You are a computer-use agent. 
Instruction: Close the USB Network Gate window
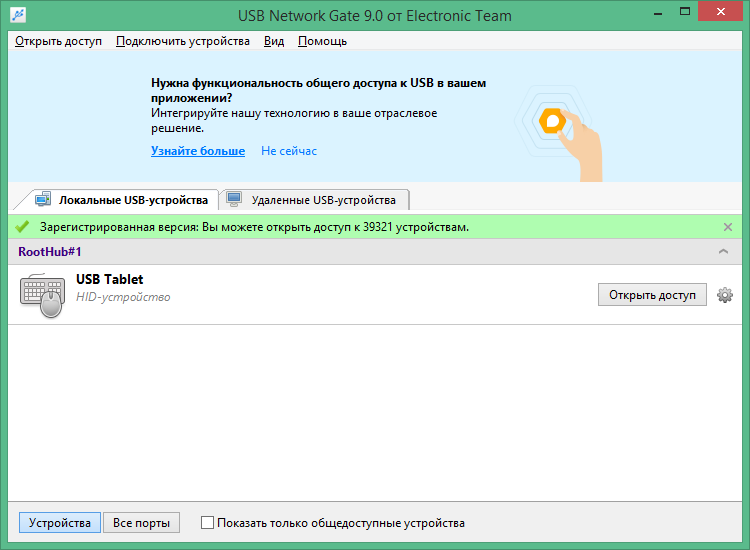721,11
